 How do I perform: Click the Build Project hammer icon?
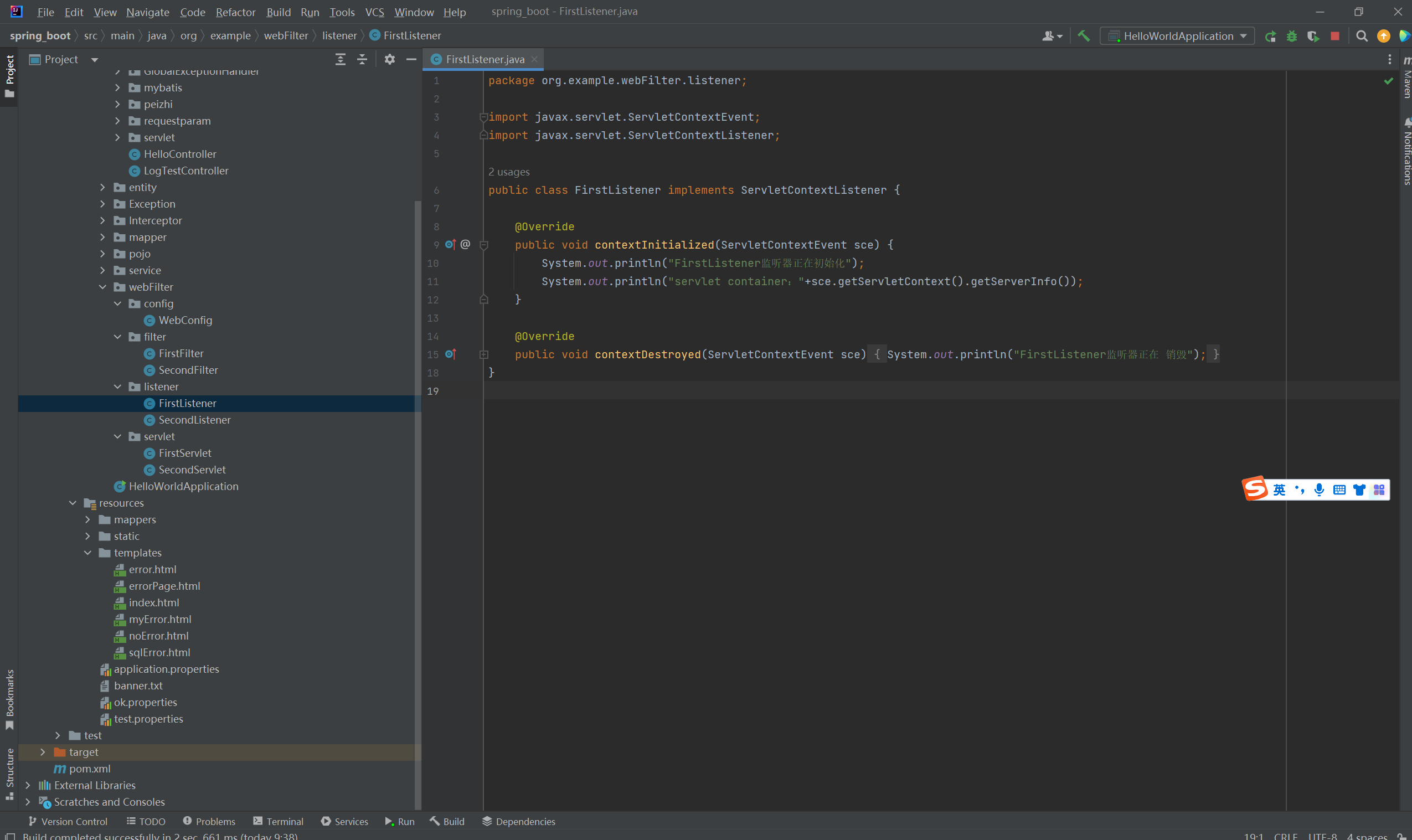[x=1083, y=35]
